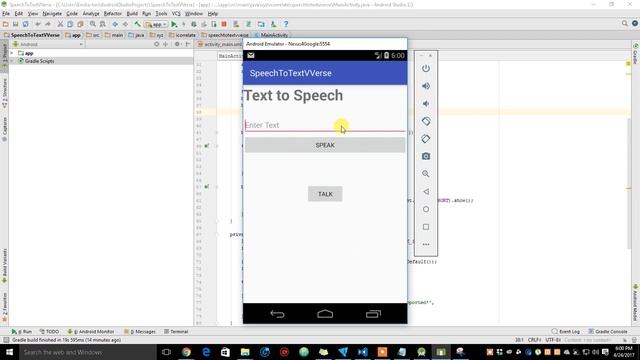This screenshot has height=360, width=640.
Task: Open the File menu
Action: point(6,13)
